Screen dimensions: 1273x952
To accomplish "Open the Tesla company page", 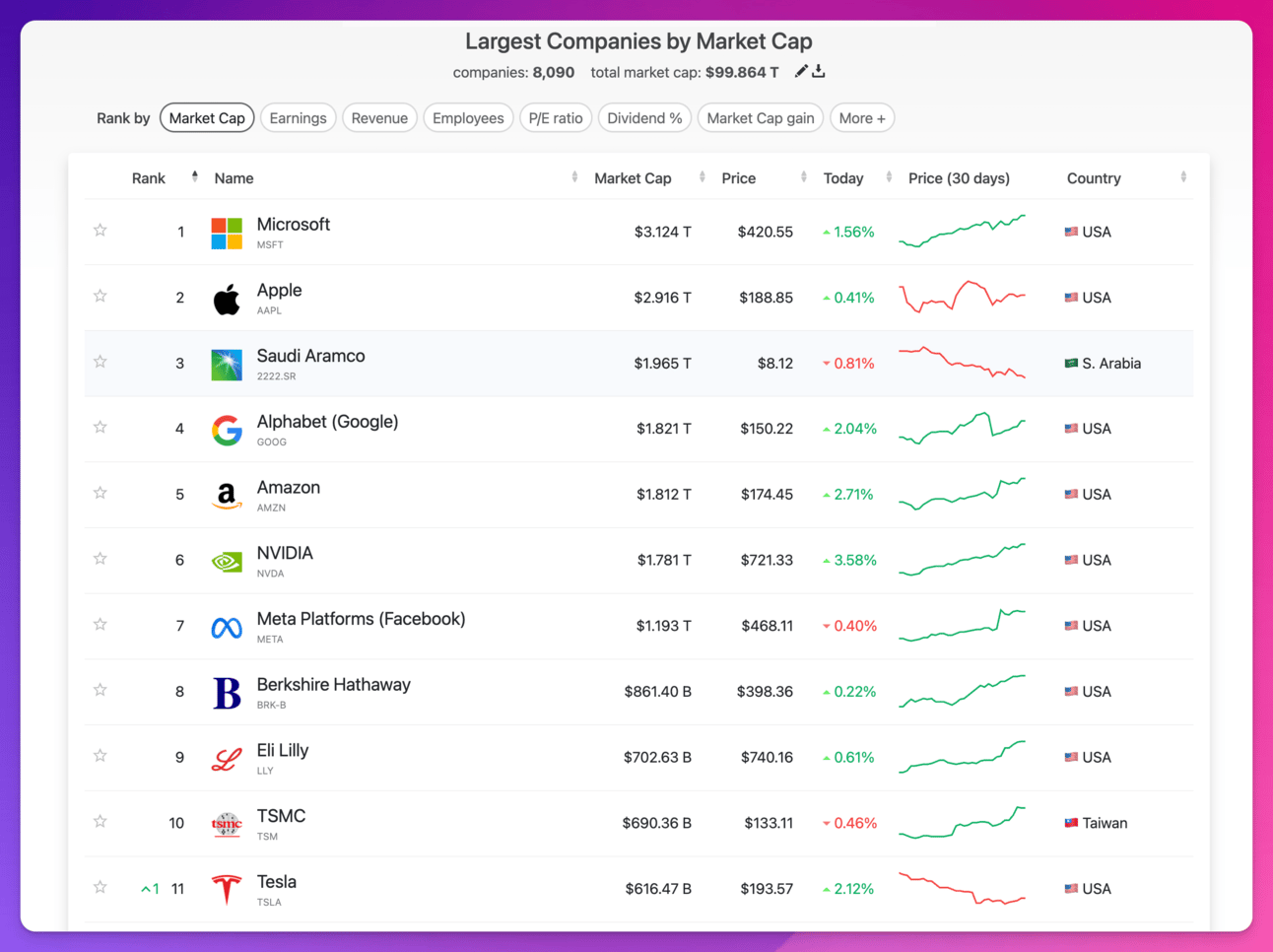I will pos(277,882).
